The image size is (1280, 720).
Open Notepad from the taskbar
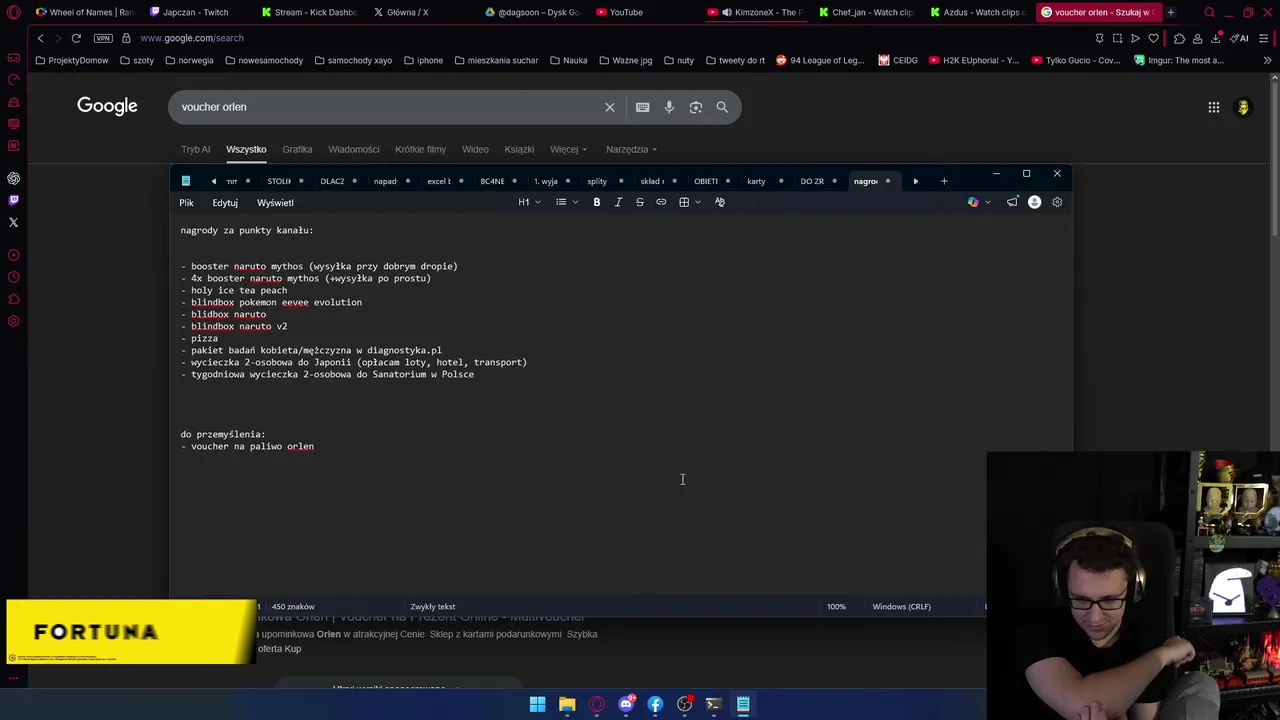coord(743,704)
